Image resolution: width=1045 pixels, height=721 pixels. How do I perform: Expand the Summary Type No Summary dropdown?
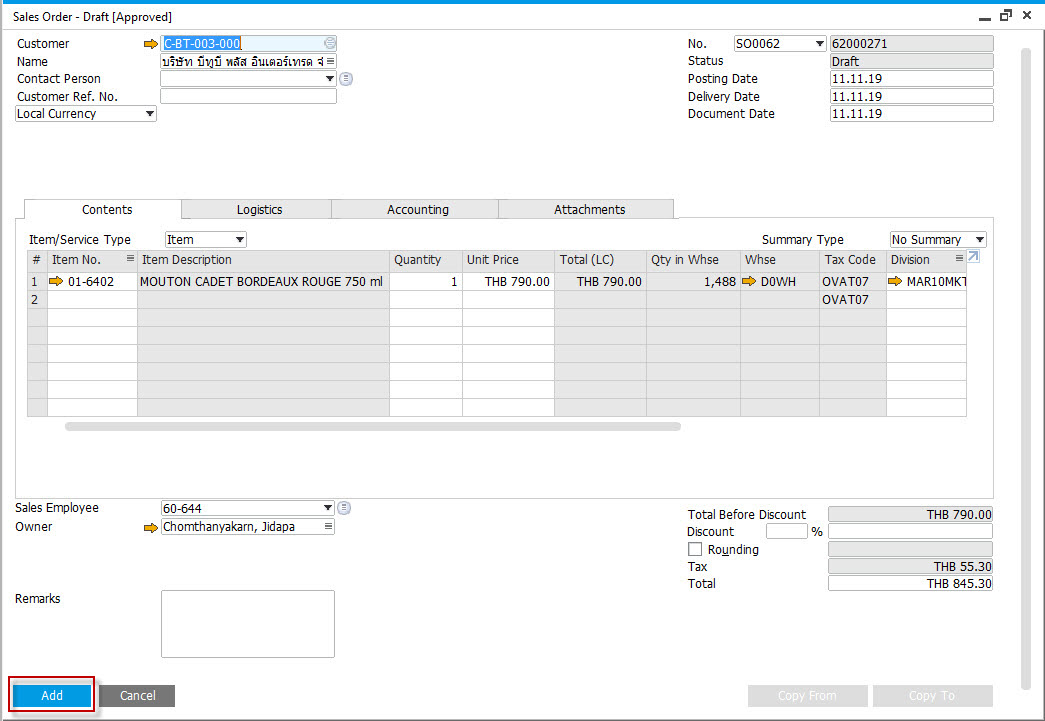click(938, 240)
